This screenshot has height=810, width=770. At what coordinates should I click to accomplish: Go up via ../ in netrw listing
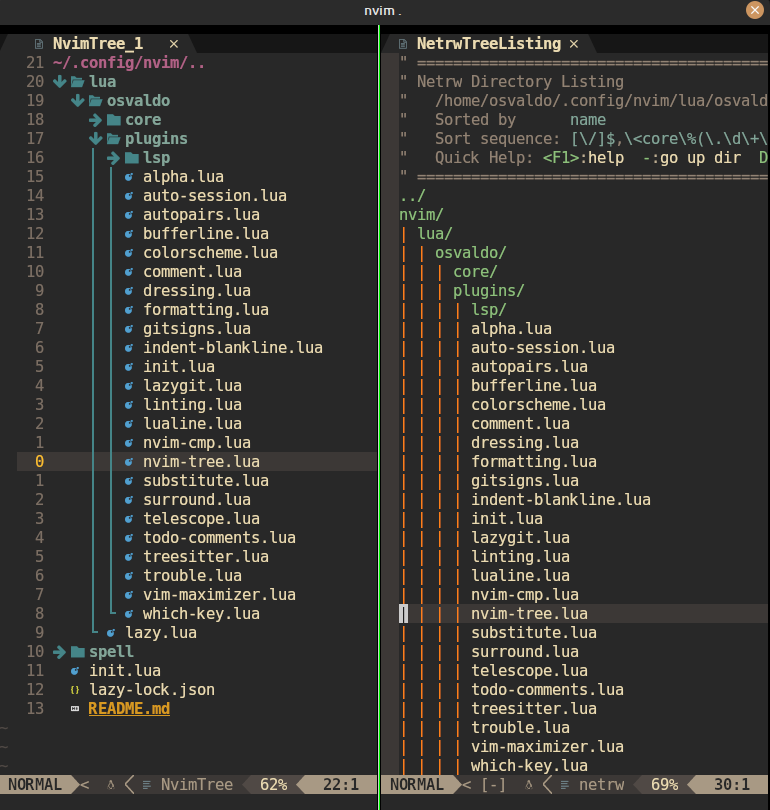pos(413,196)
